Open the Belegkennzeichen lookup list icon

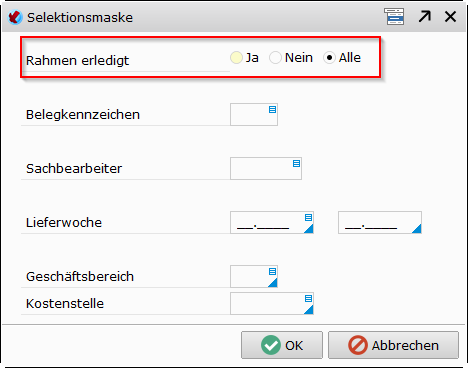pyautogui.click(x=272, y=110)
